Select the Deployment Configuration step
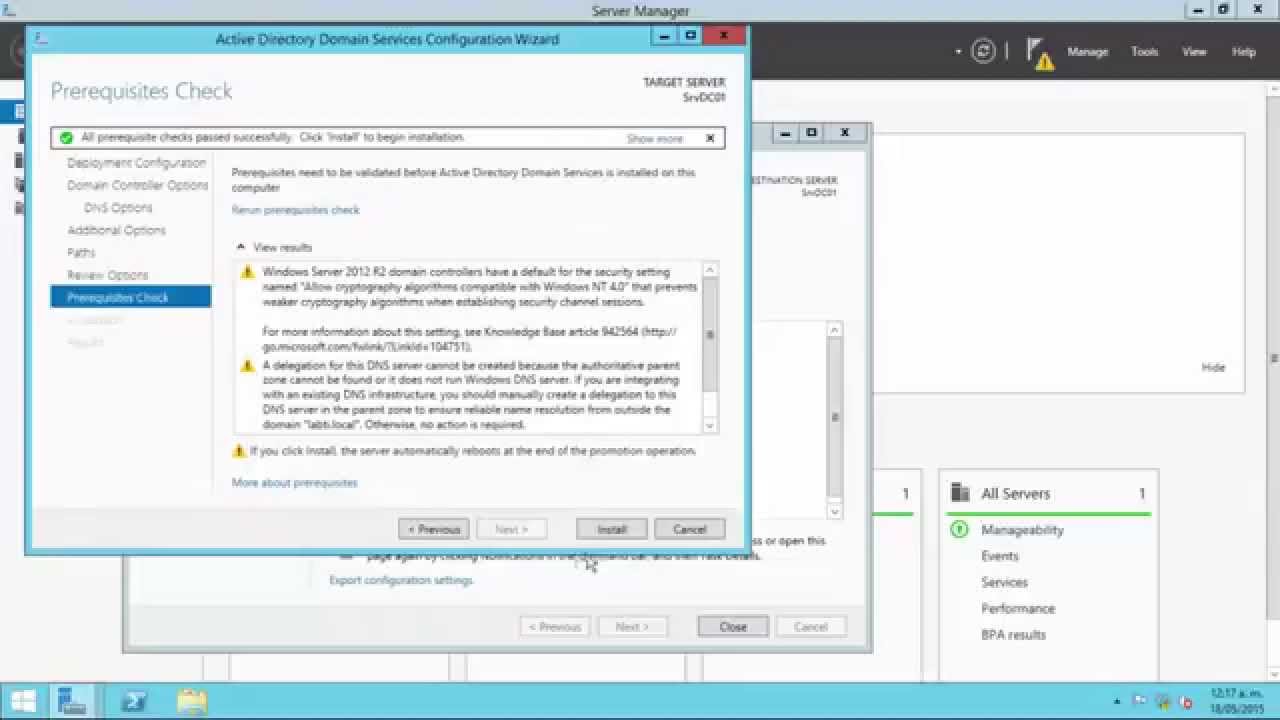The image size is (1280, 720). tap(136, 163)
